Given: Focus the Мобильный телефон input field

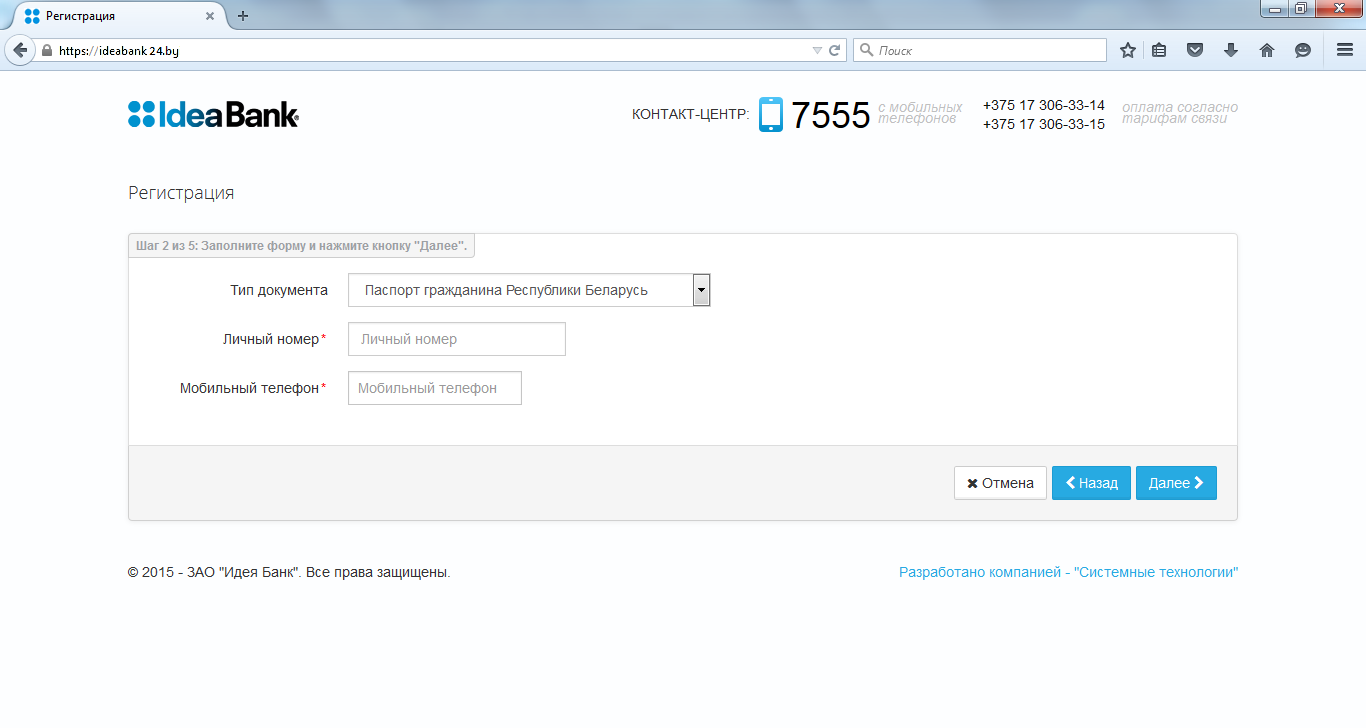Looking at the screenshot, I should (x=434, y=388).
